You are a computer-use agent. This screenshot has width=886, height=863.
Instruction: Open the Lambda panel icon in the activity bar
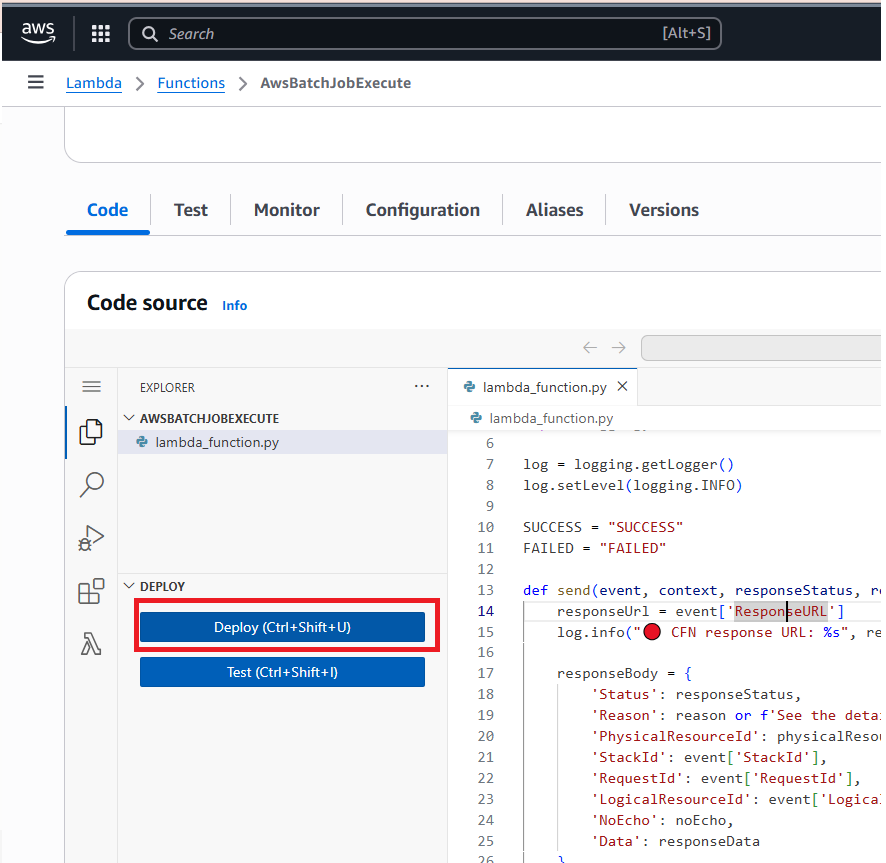pos(91,645)
